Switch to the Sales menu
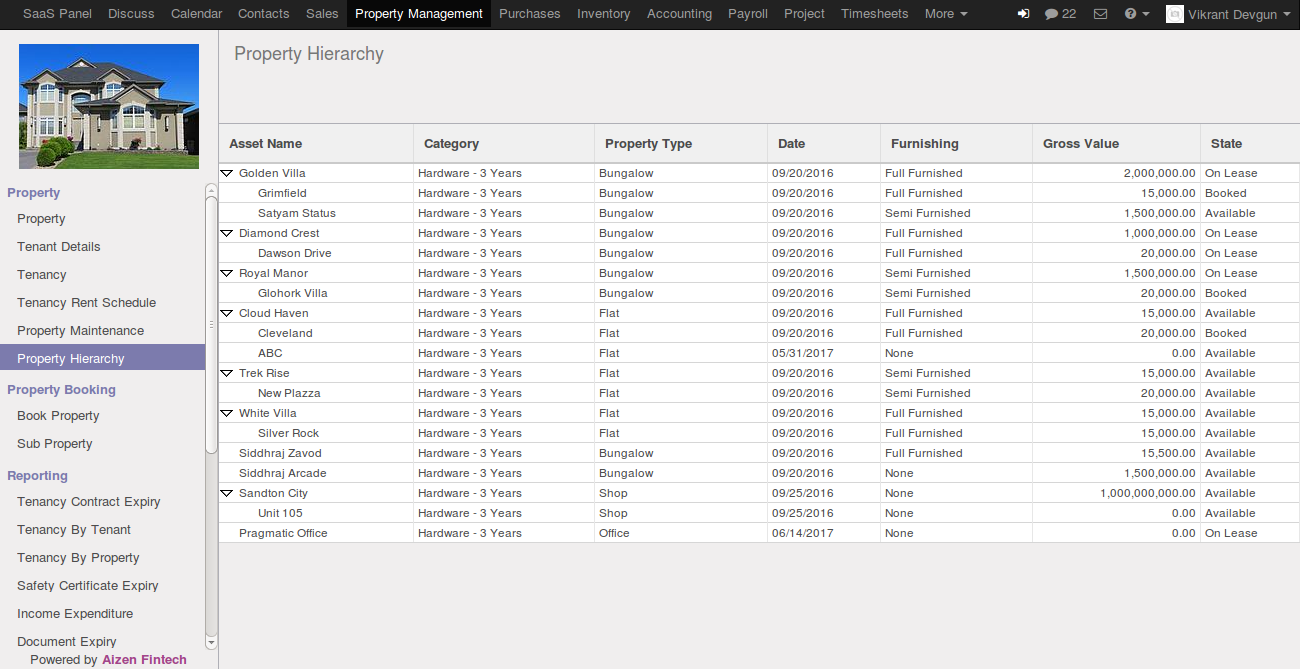 pyautogui.click(x=322, y=14)
